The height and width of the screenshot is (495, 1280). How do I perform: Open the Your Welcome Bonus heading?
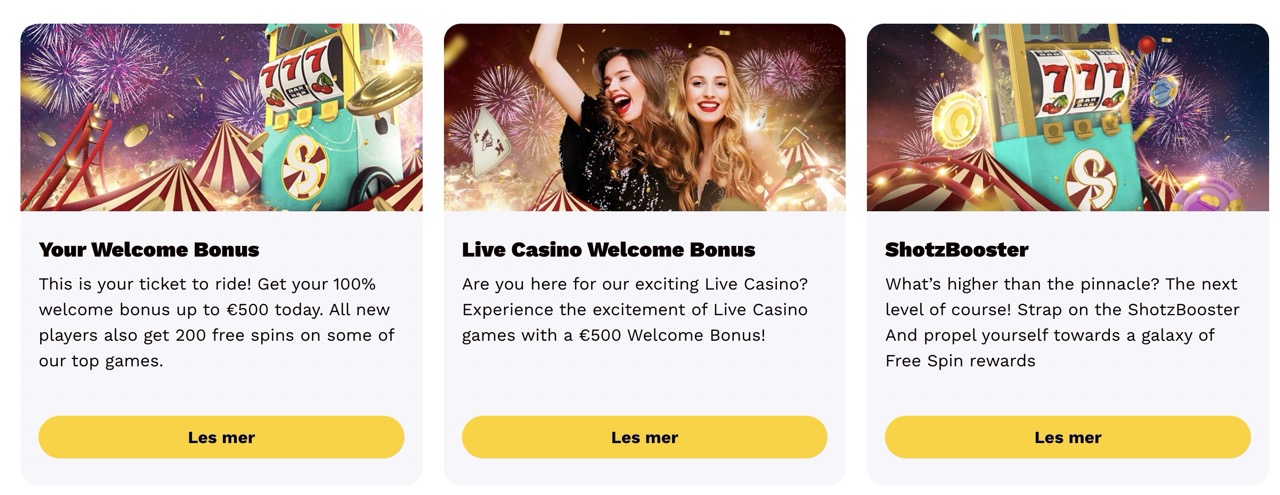point(149,249)
